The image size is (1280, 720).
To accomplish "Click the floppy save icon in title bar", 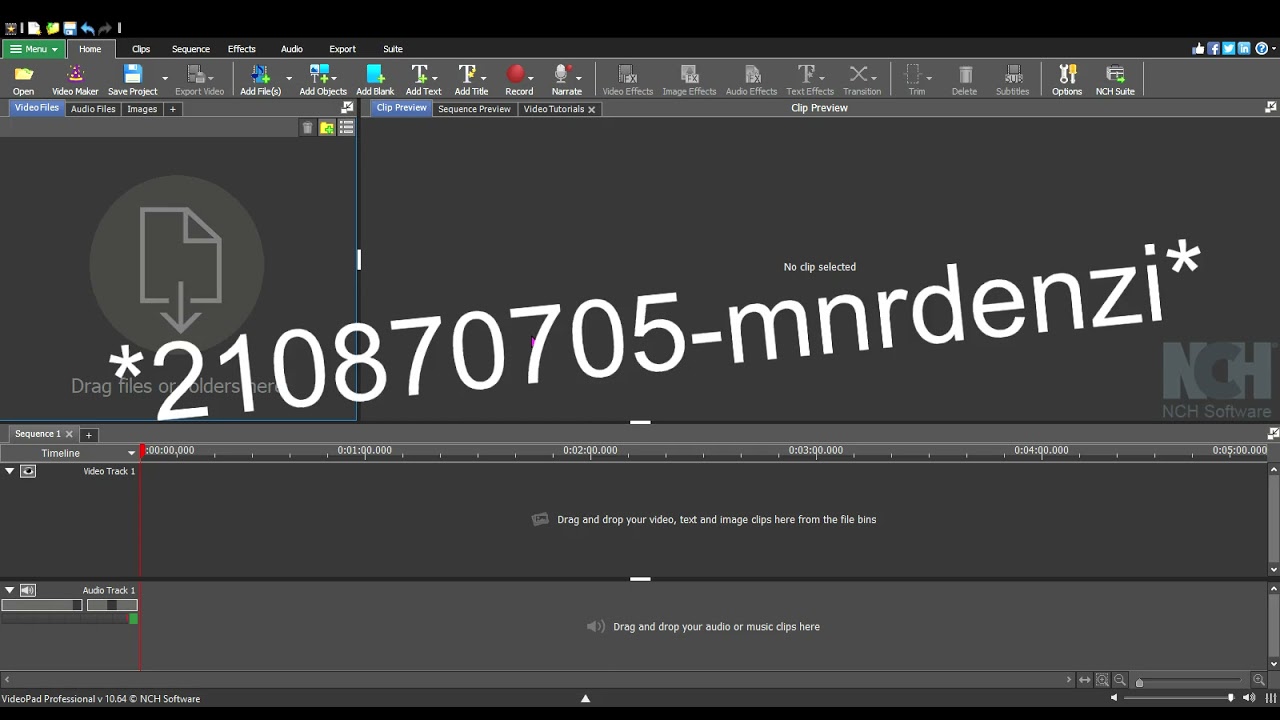I will pos(69,28).
